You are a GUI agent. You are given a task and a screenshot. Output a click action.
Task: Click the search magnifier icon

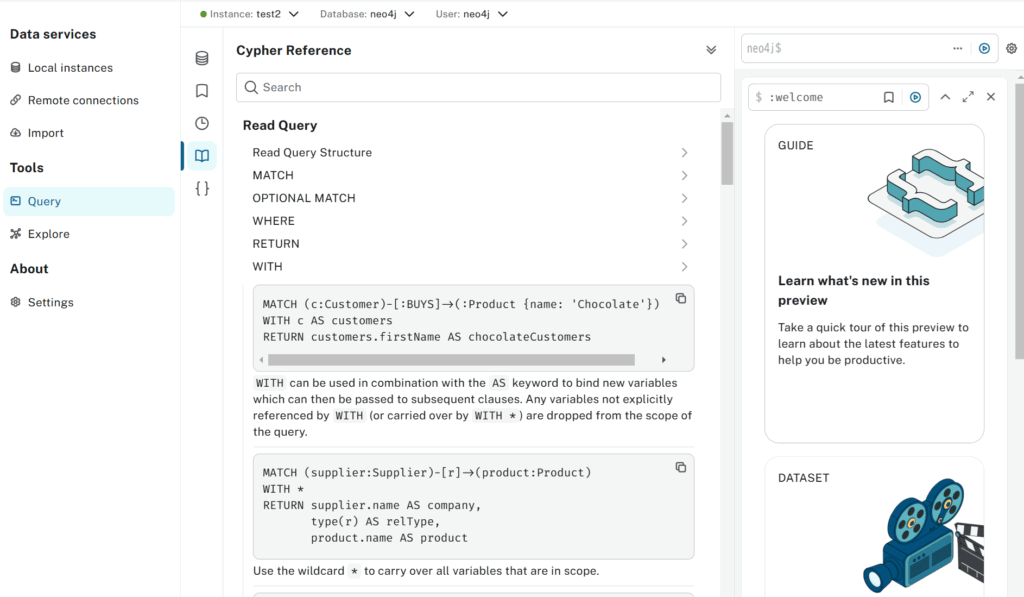tap(251, 88)
